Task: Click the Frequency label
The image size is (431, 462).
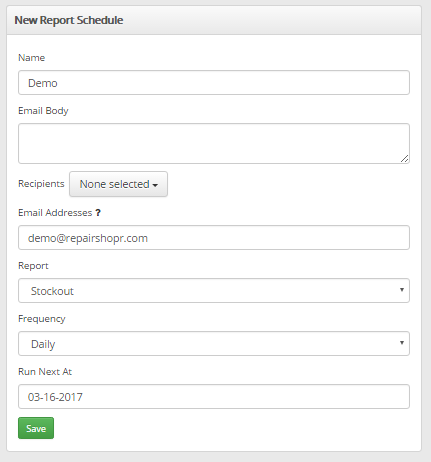Action: (42, 319)
